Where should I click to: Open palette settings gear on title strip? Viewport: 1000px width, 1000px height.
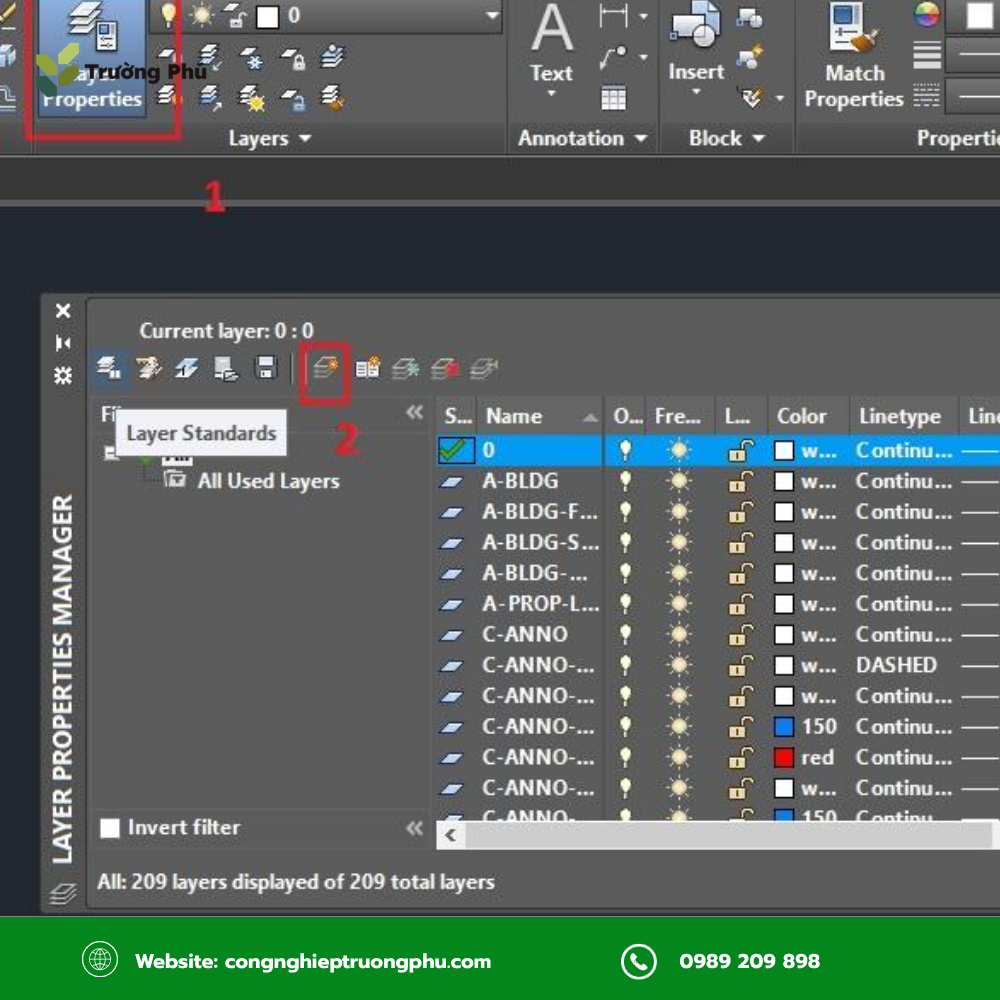62,375
